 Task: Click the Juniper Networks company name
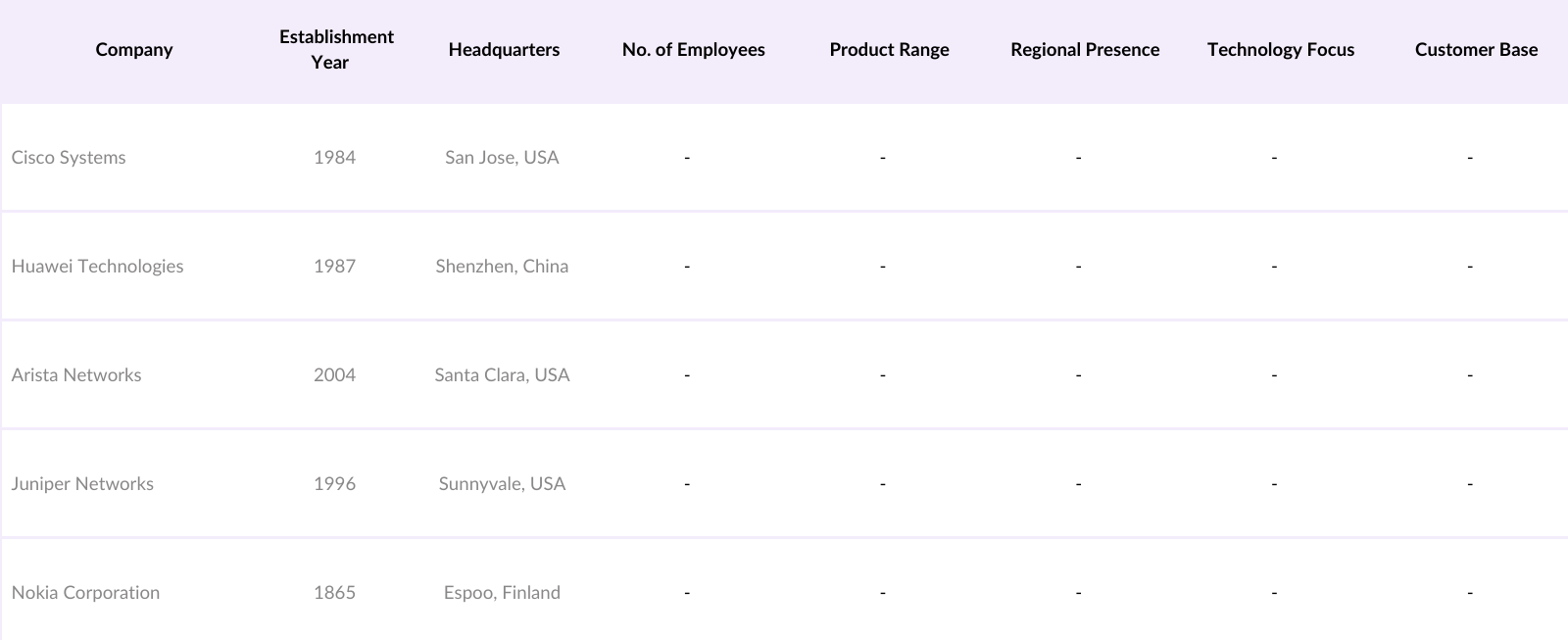[82, 484]
